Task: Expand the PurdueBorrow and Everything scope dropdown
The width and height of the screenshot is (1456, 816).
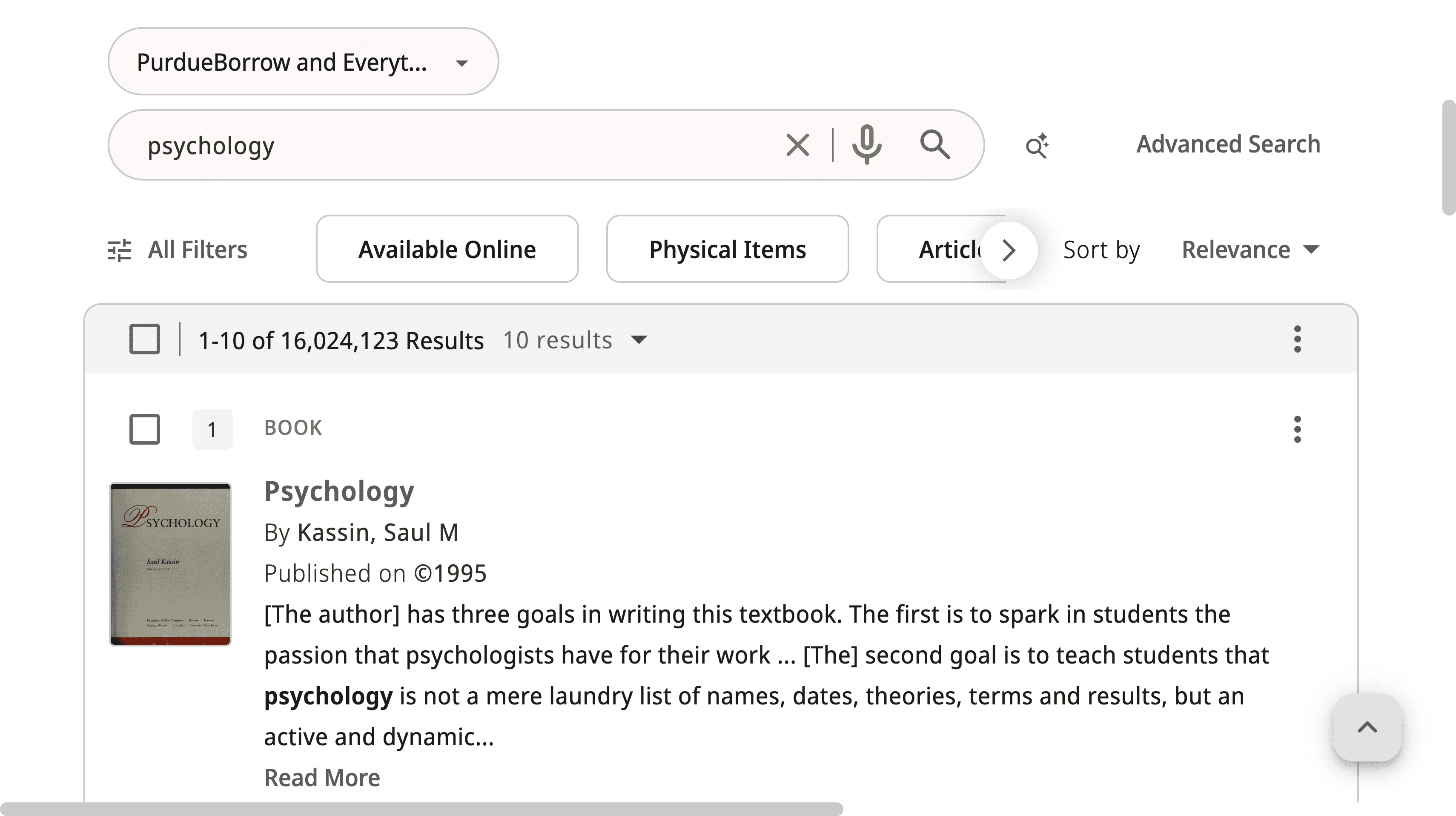Action: coord(303,62)
